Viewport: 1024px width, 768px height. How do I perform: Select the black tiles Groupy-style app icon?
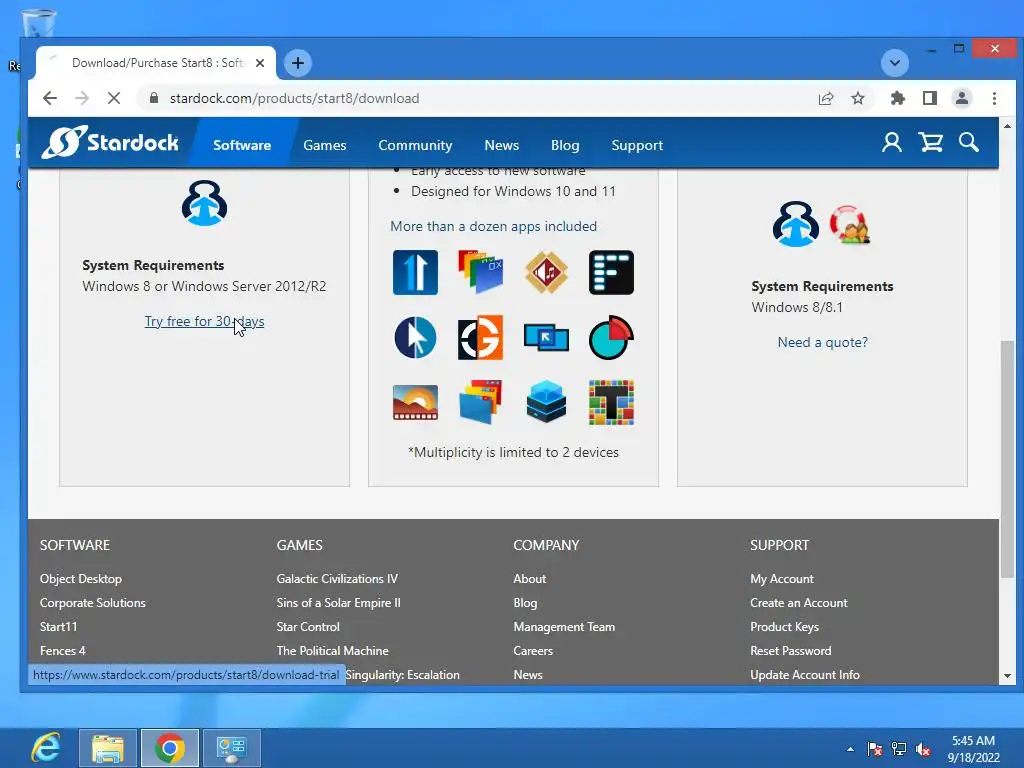click(x=611, y=272)
